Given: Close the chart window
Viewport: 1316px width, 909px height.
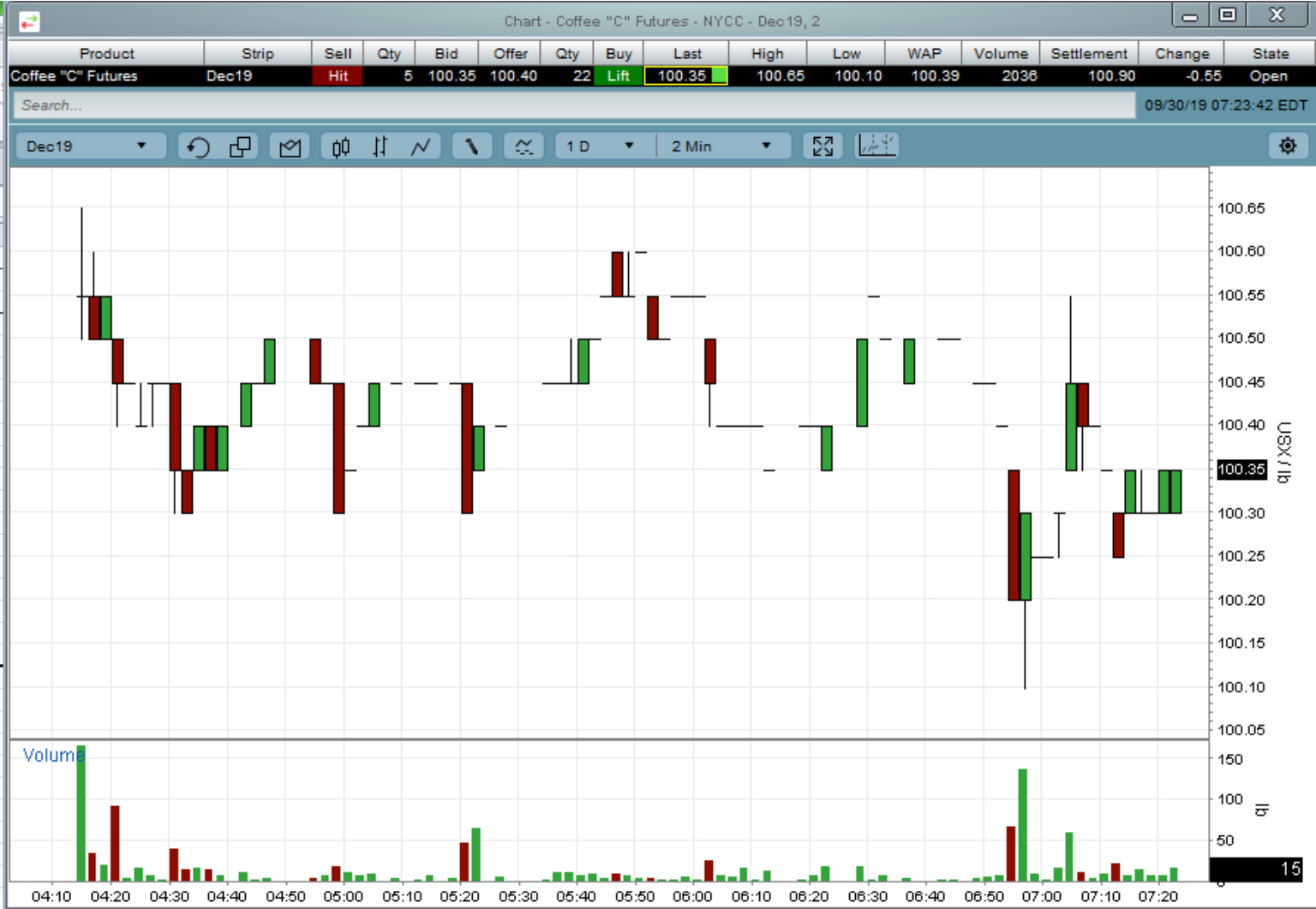Looking at the screenshot, I should [x=1277, y=15].
